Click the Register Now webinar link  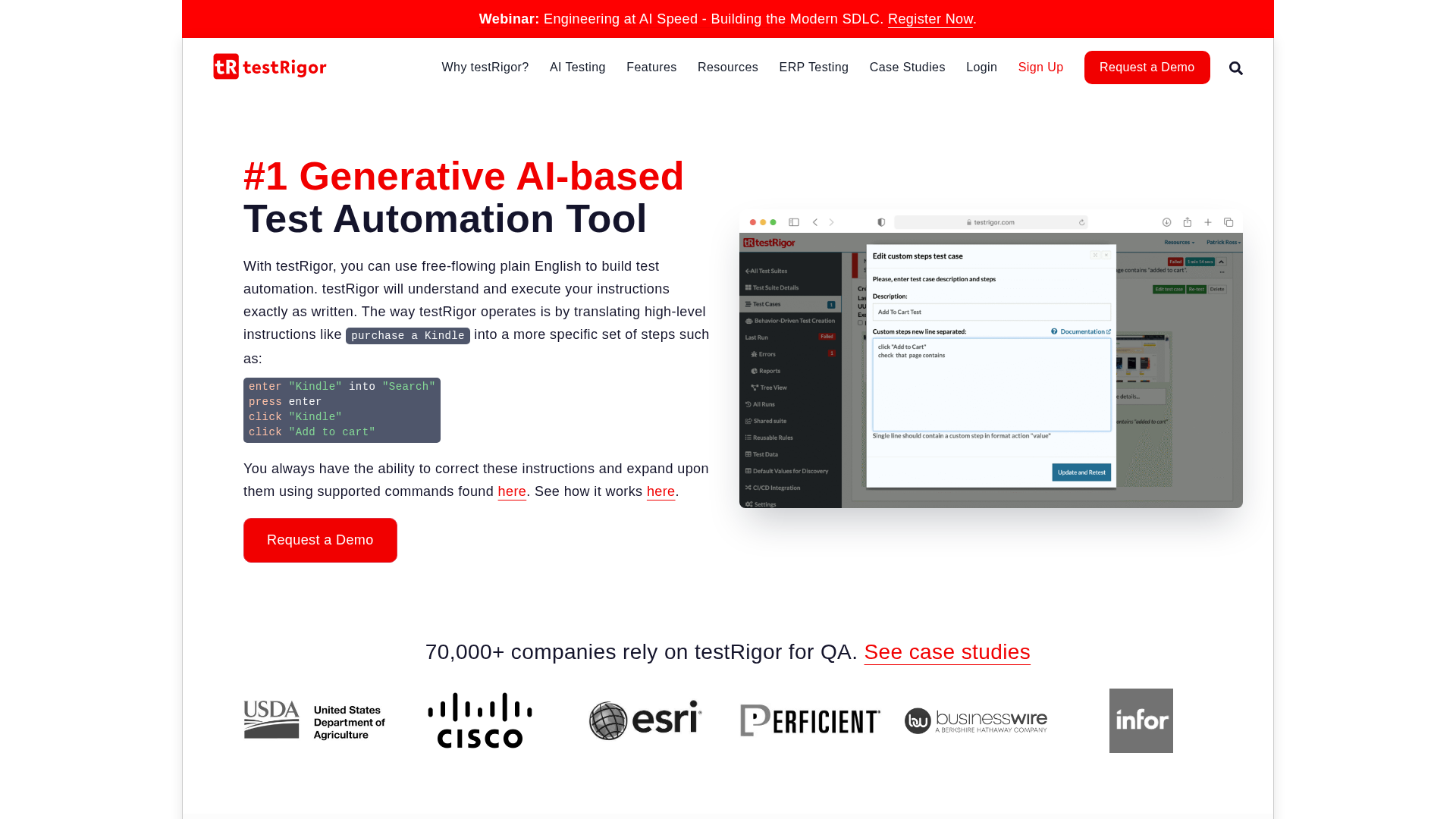click(x=930, y=19)
